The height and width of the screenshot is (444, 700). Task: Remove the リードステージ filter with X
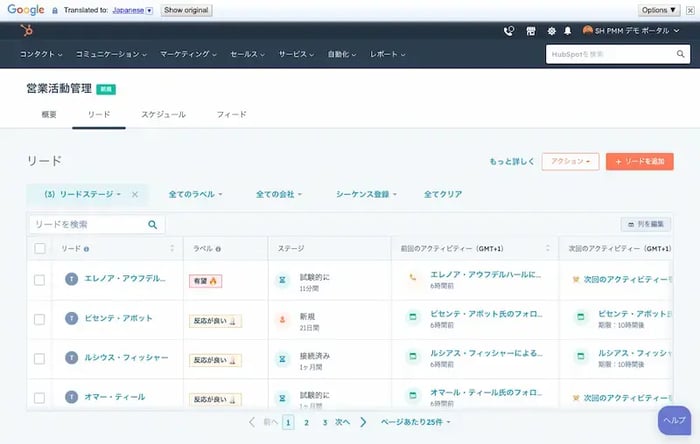click(135, 194)
